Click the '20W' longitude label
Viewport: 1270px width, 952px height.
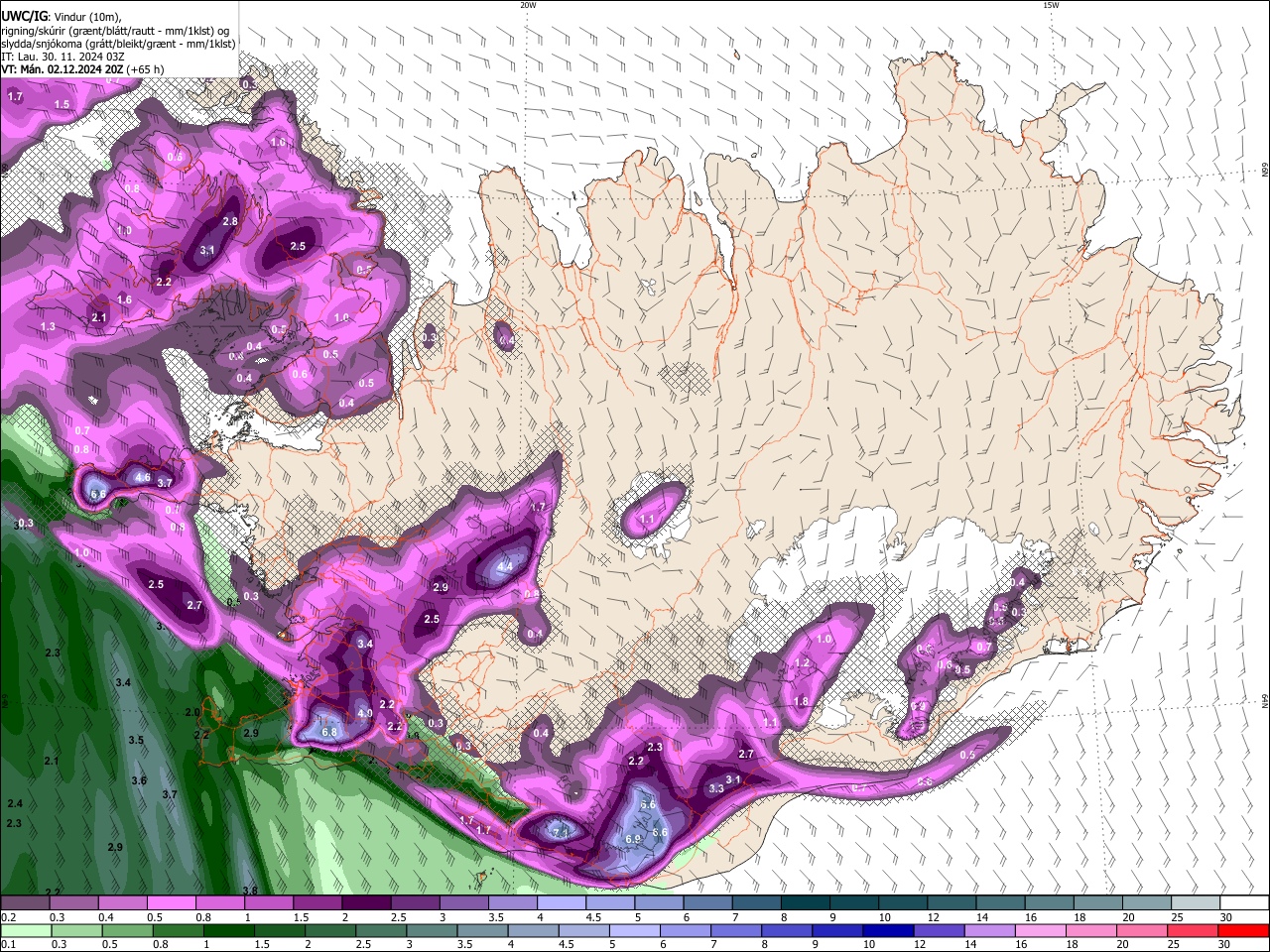[x=528, y=5]
